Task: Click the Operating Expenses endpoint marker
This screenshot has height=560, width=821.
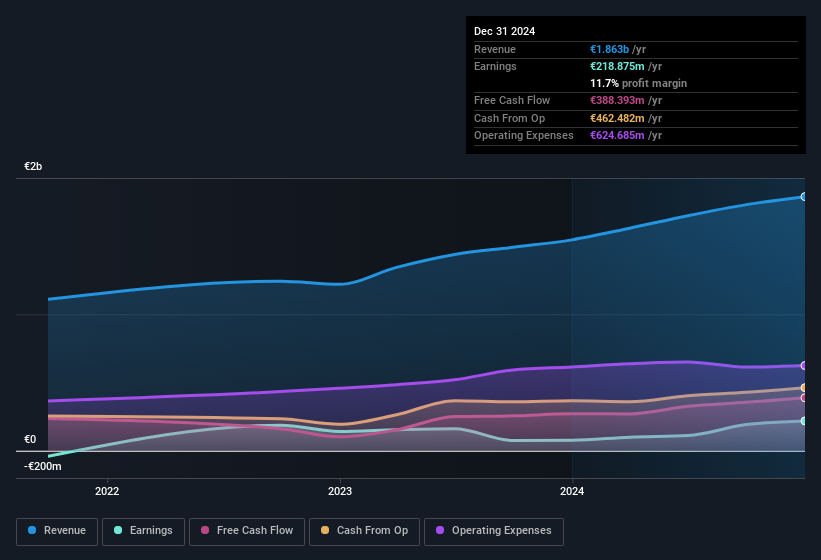Action: click(x=804, y=365)
